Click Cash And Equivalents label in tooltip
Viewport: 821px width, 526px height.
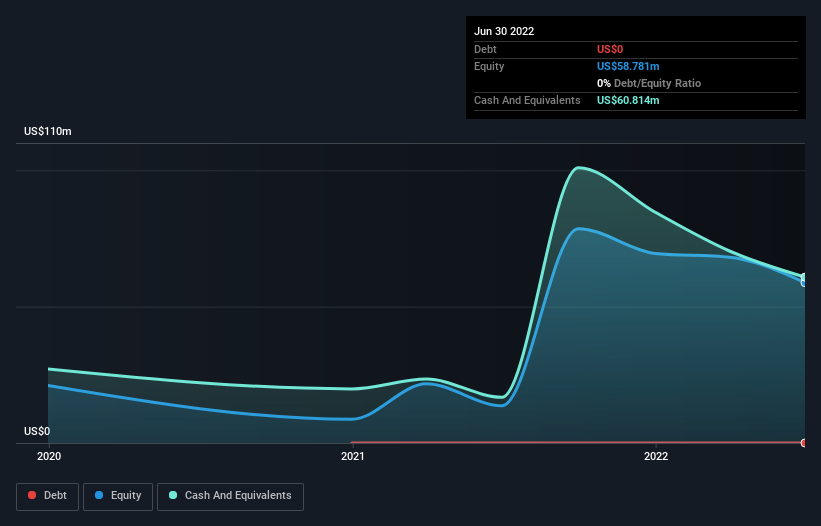coord(527,100)
